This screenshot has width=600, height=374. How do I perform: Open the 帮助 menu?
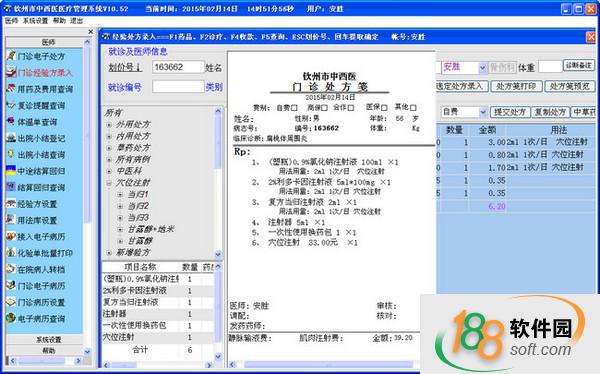tap(59, 21)
